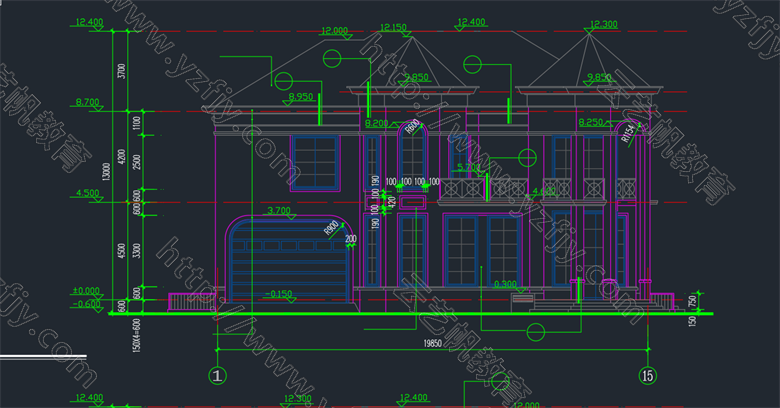Select the R900 garage arch radius
The width and height of the screenshot is (780, 408).
coord(331,228)
